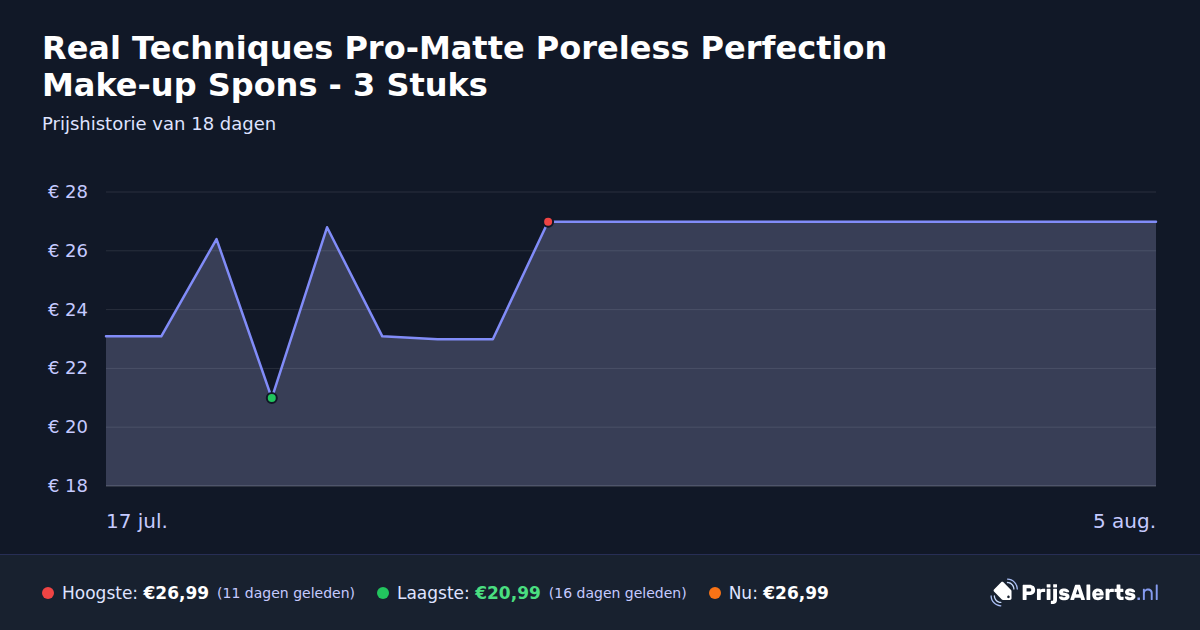Click the '16 dagen geleden' note
The height and width of the screenshot is (630, 1200).
[618, 593]
